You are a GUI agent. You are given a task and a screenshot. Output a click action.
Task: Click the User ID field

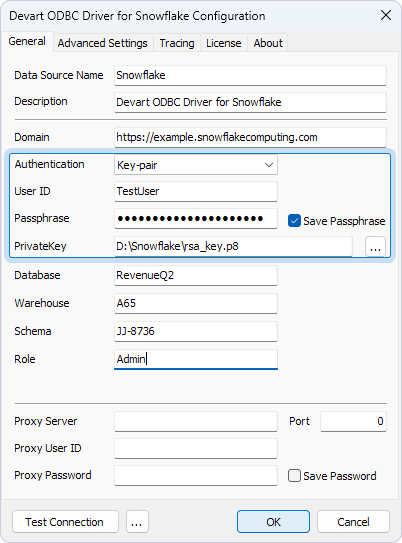[196, 191]
